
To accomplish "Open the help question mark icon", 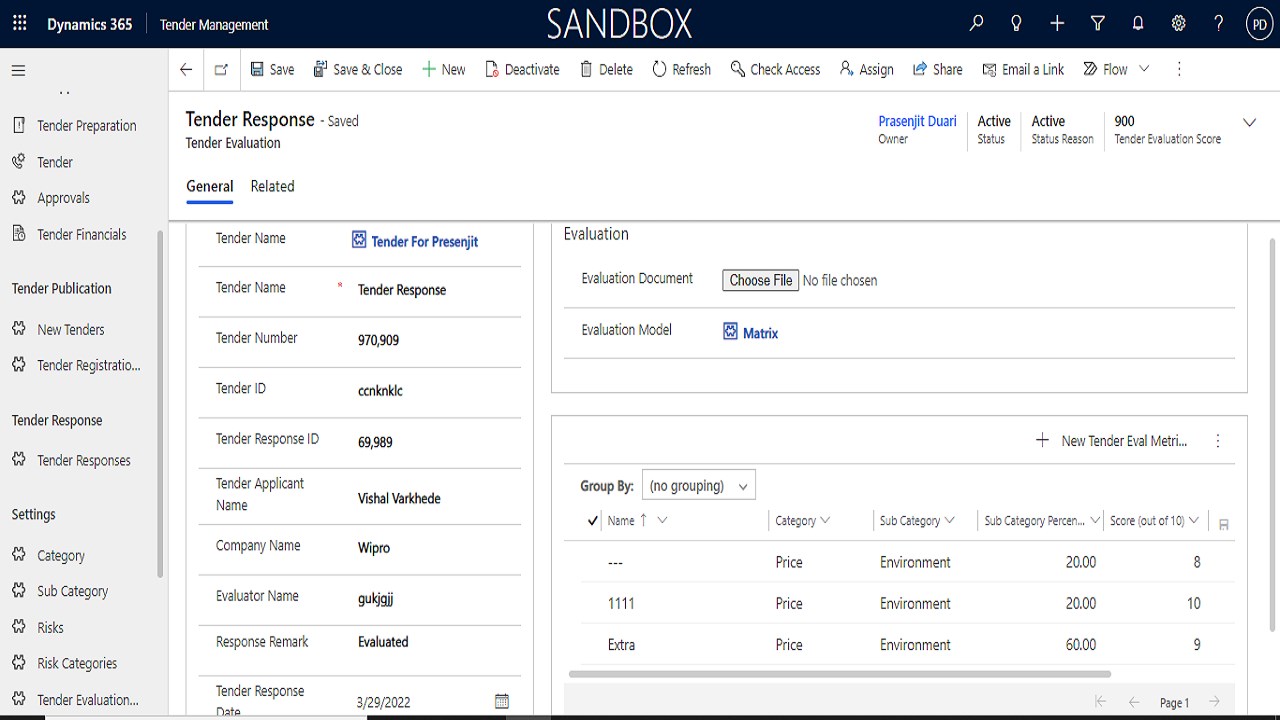I will [x=1218, y=24].
